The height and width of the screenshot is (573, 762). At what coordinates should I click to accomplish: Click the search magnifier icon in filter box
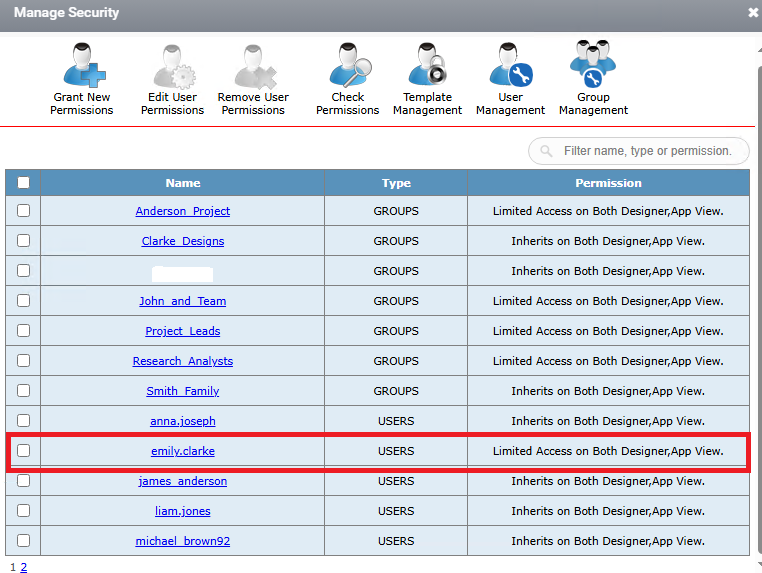pyautogui.click(x=546, y=151)
